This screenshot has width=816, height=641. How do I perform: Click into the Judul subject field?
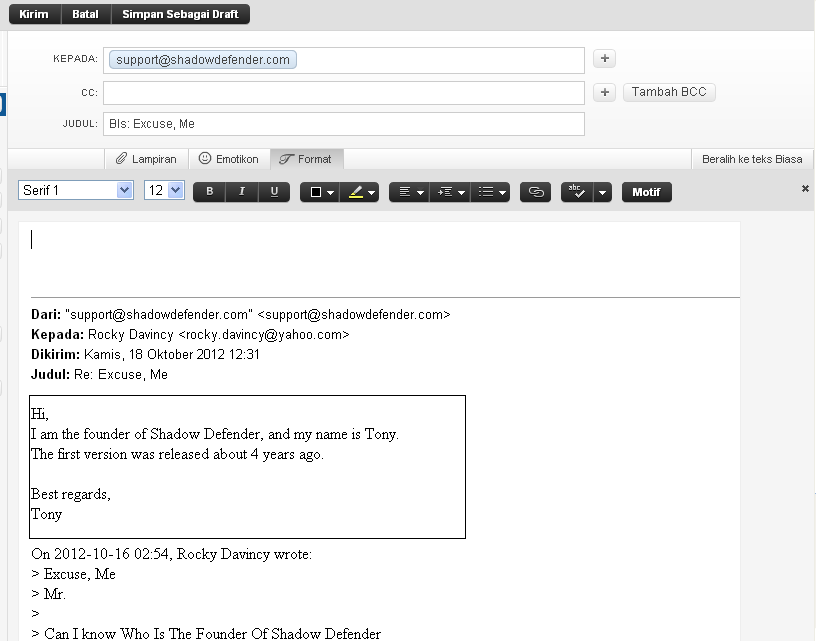point(343,124)
